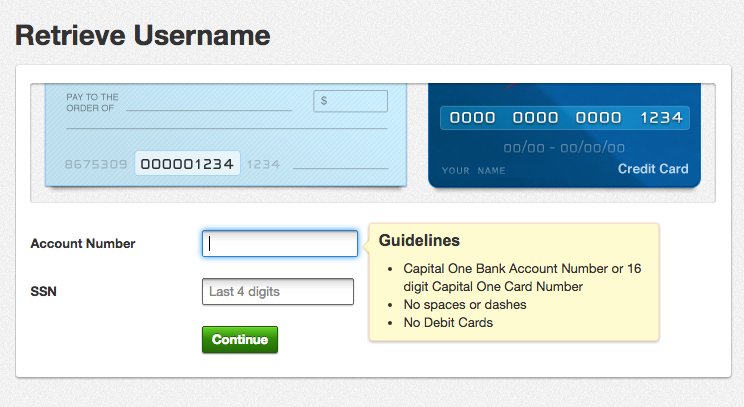Click the green Continue button

click(x=240, y=340)
